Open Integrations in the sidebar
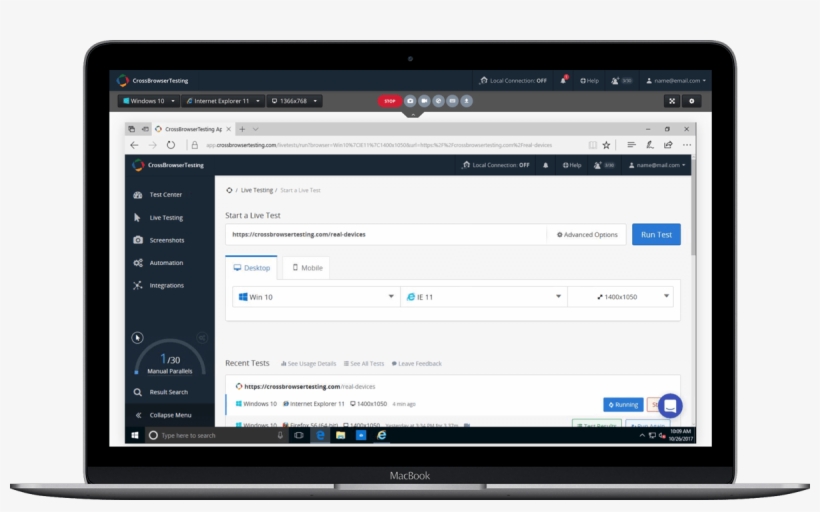This screenshot has height=512, width=820. click(x=166, y=286)
